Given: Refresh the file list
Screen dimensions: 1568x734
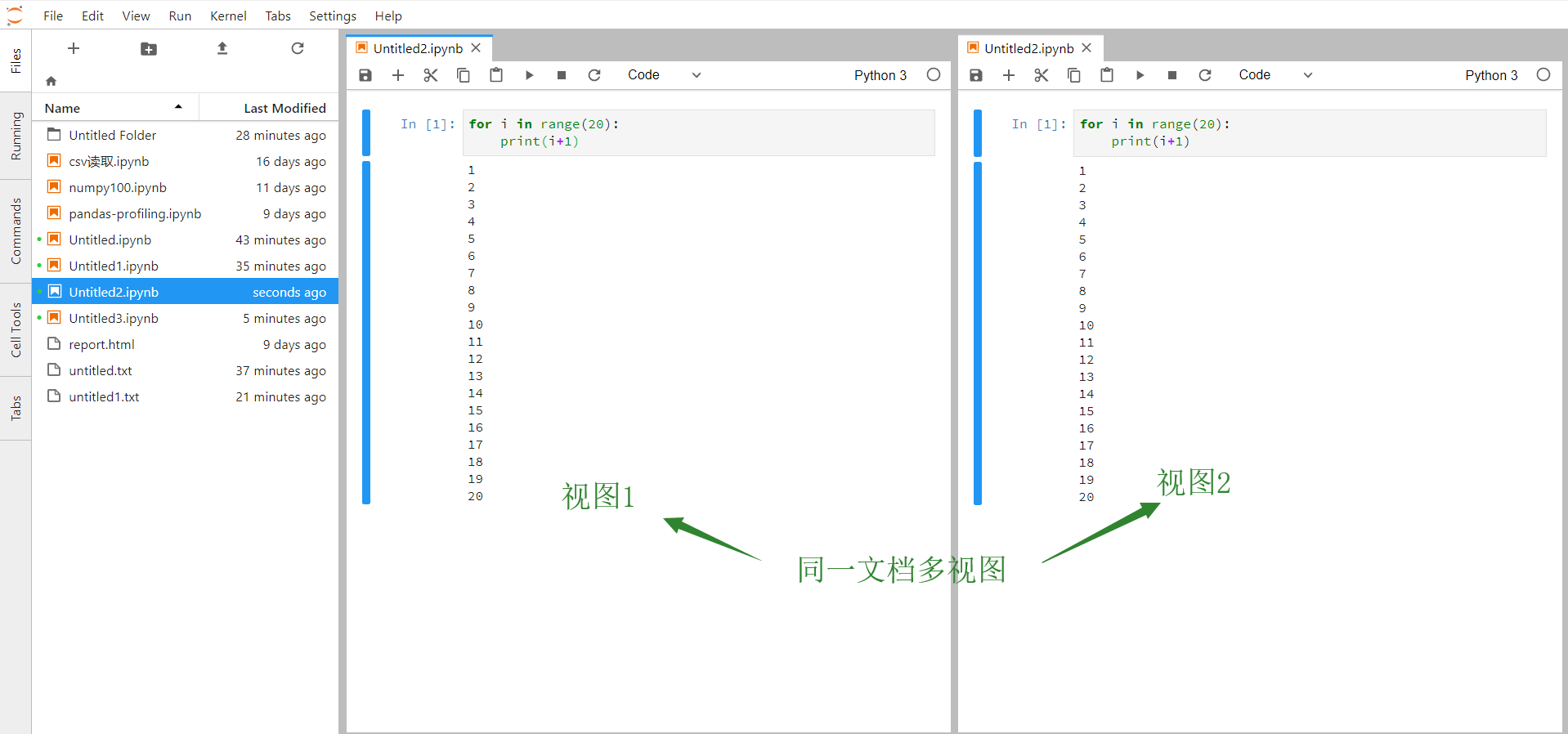Looking at the screenshot, I should click(x=298, y=49).
